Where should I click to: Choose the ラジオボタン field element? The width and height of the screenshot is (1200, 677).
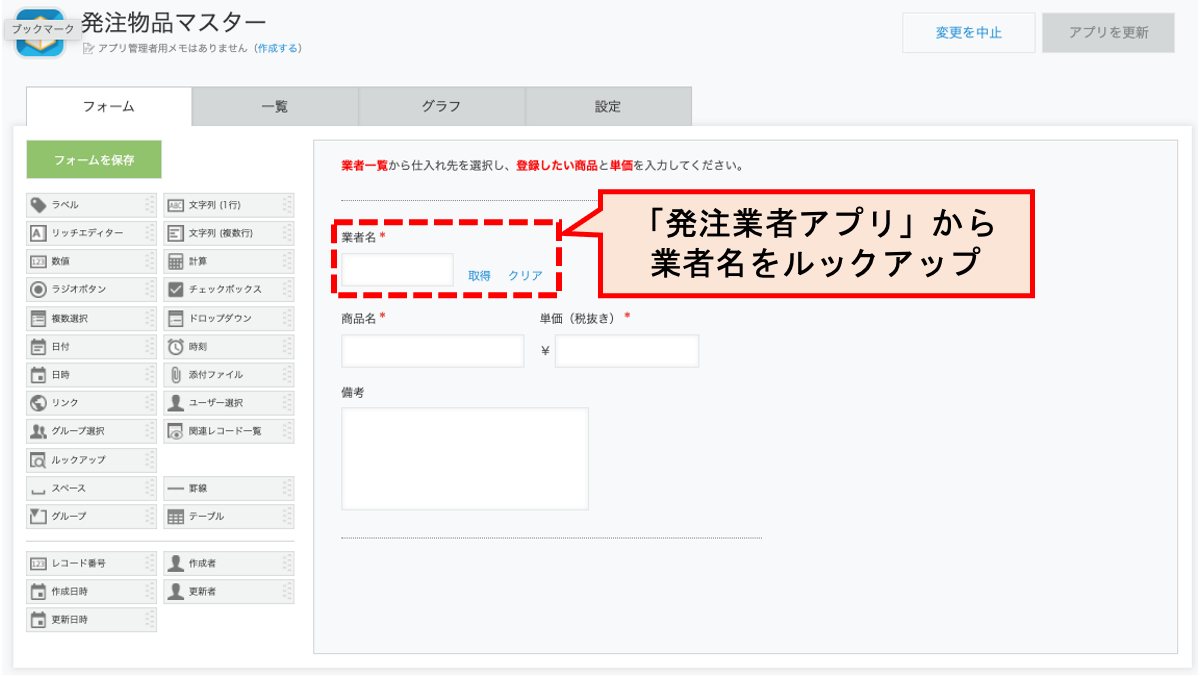[91, 290]
